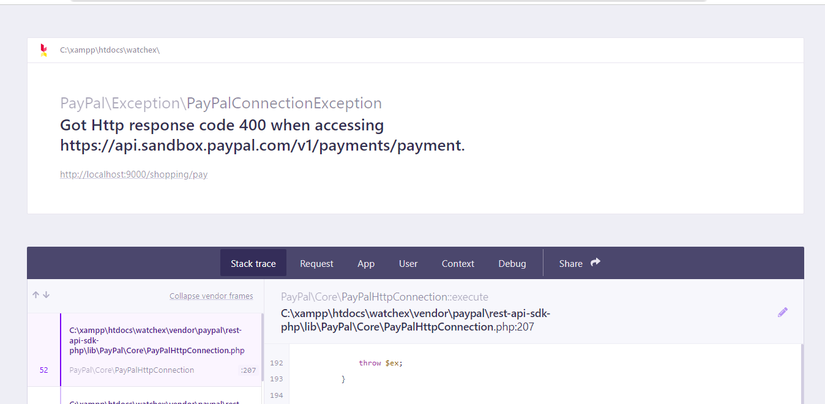The image size is (825, 404).
Task: Open the Share menu
Action: (571, 263)
